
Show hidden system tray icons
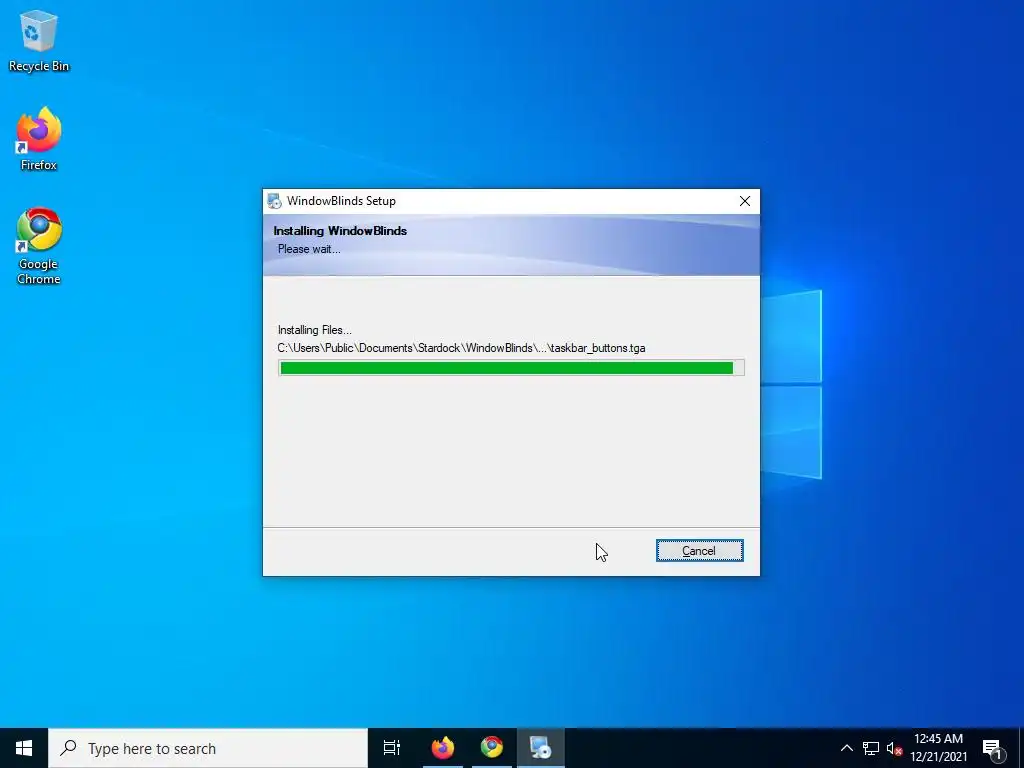[846, 748]
